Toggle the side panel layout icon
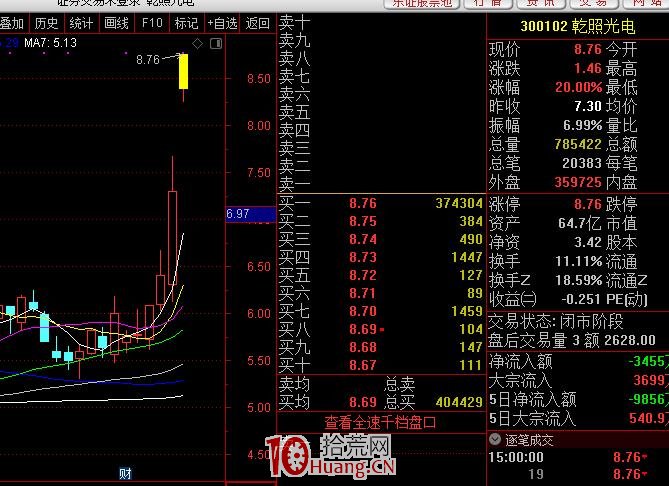Viewport: 669px width, 486px height. (x=216, y=44)
